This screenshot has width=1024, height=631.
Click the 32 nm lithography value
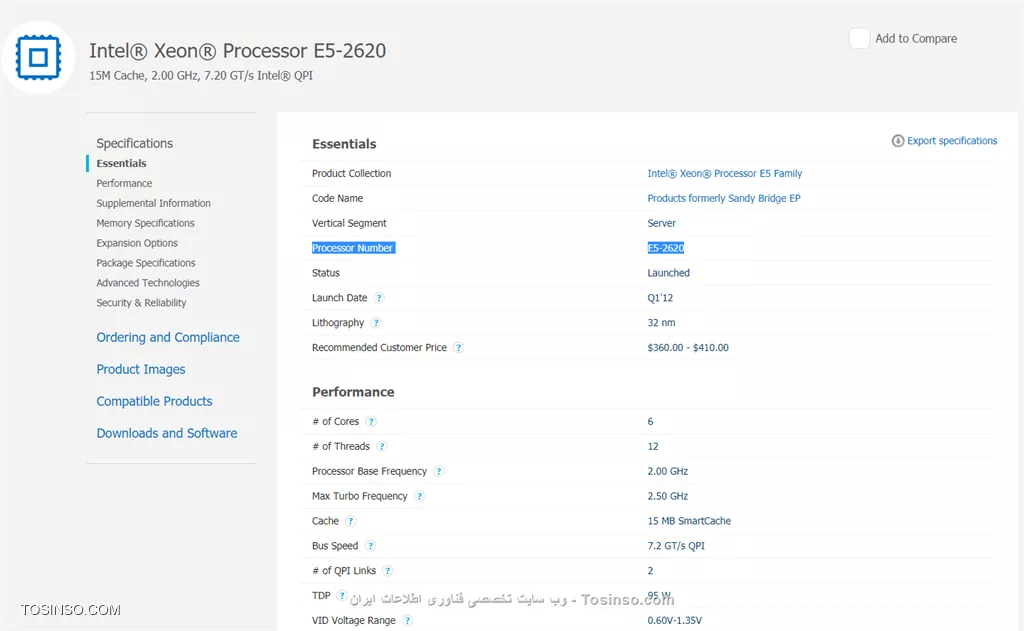click(x=661, y=322)
